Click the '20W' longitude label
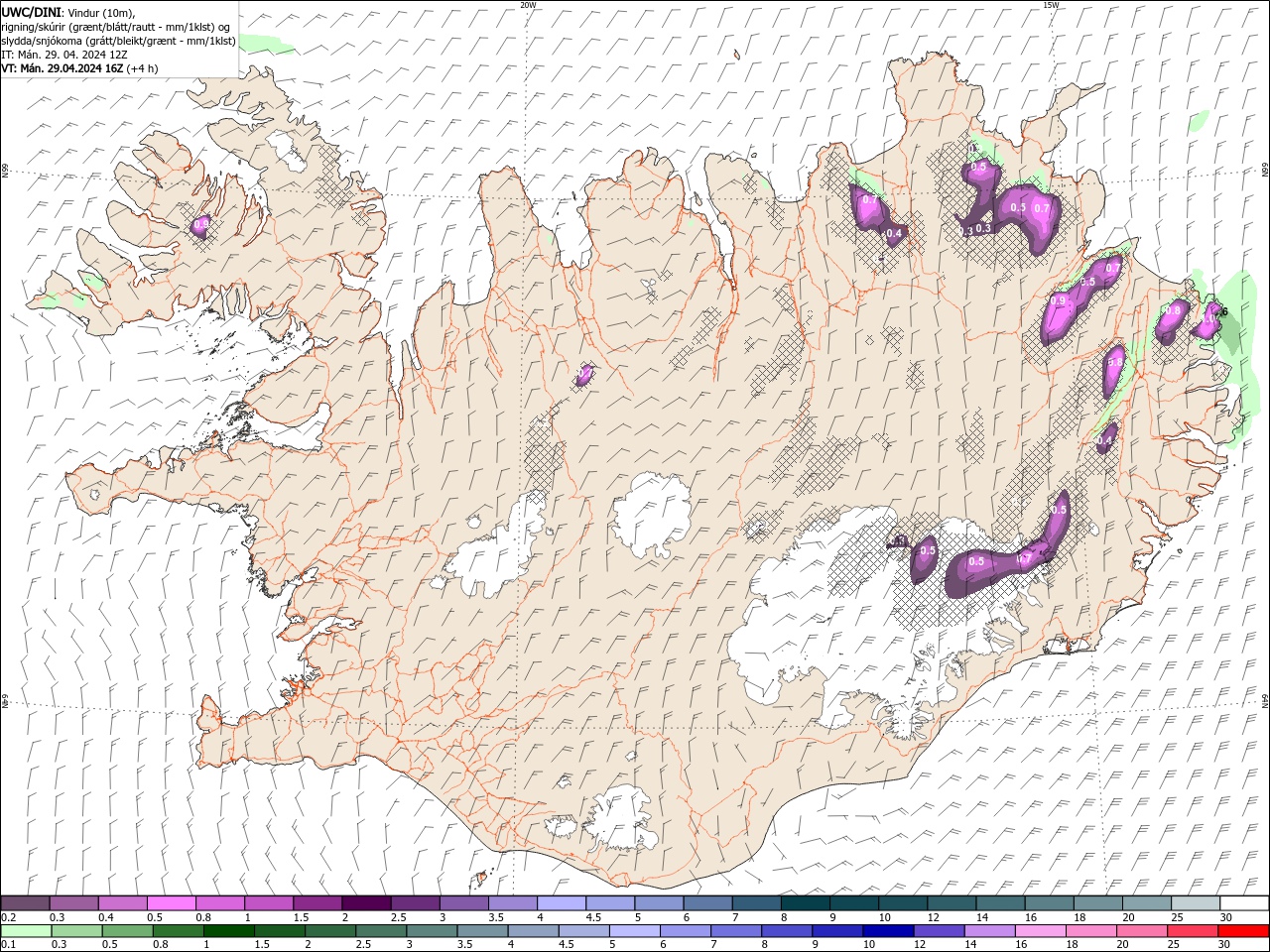Screen dimensions: 1270x952 point(528,4)
